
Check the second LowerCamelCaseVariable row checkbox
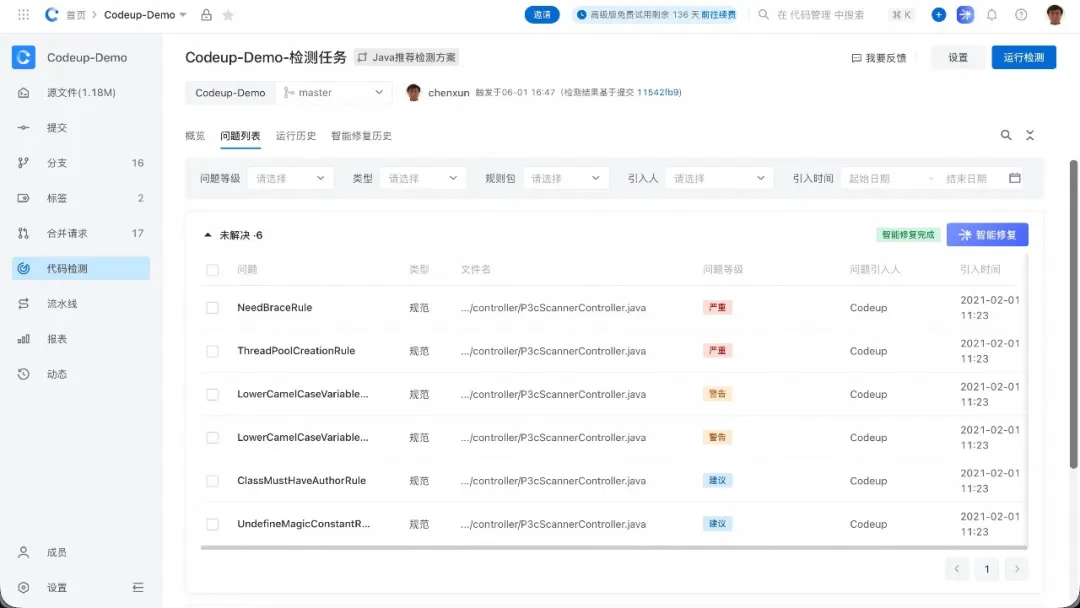pos(212,438)
